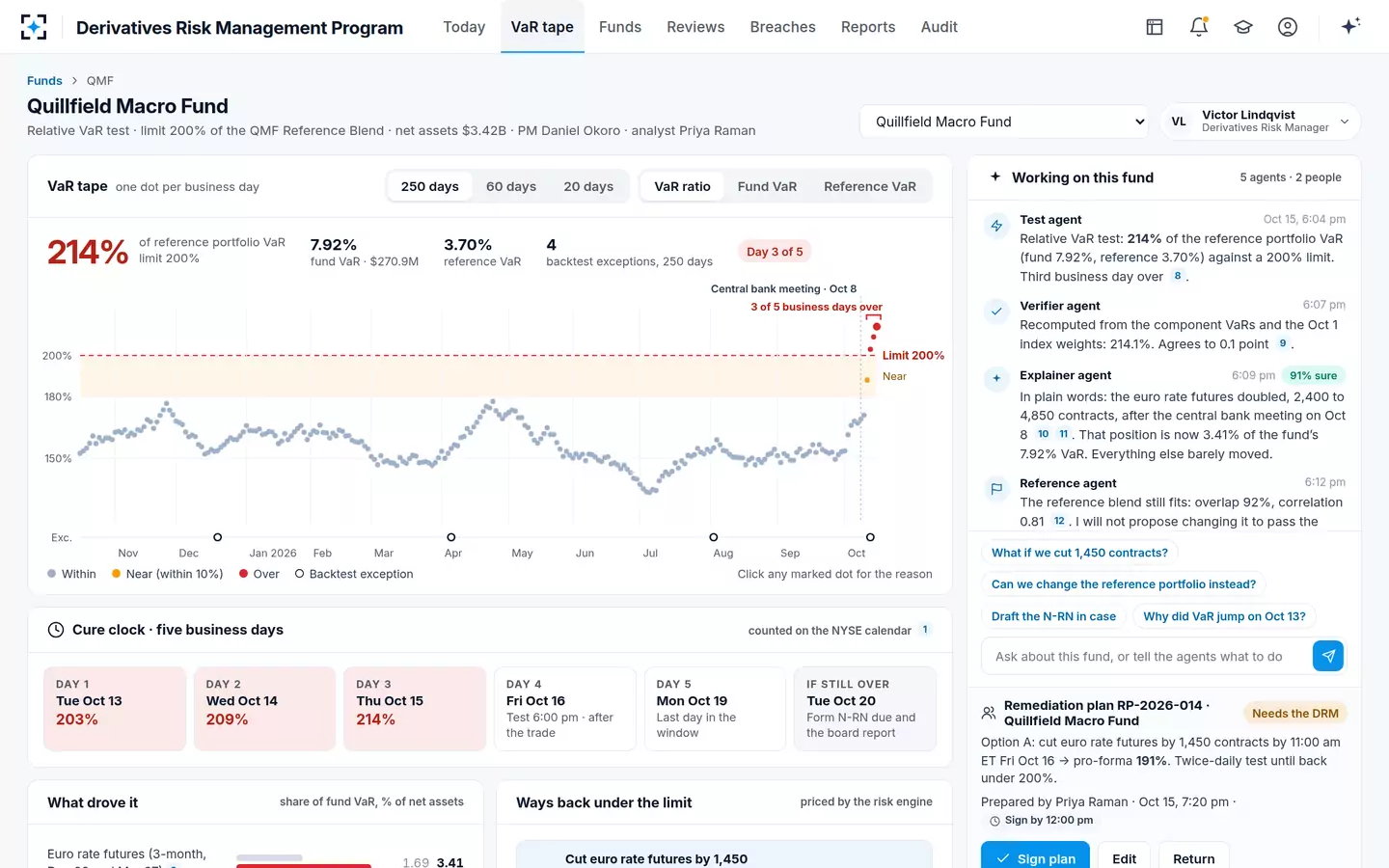Viewport: 1389px width, 868px height.
Task: Ask 'What if we cut 1,450 contracts?'
Action: [1079, 553]
